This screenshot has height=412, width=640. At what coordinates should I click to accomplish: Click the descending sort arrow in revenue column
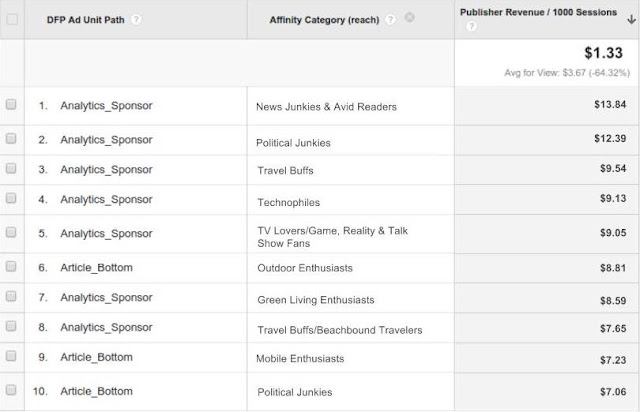tap(631, 19)
